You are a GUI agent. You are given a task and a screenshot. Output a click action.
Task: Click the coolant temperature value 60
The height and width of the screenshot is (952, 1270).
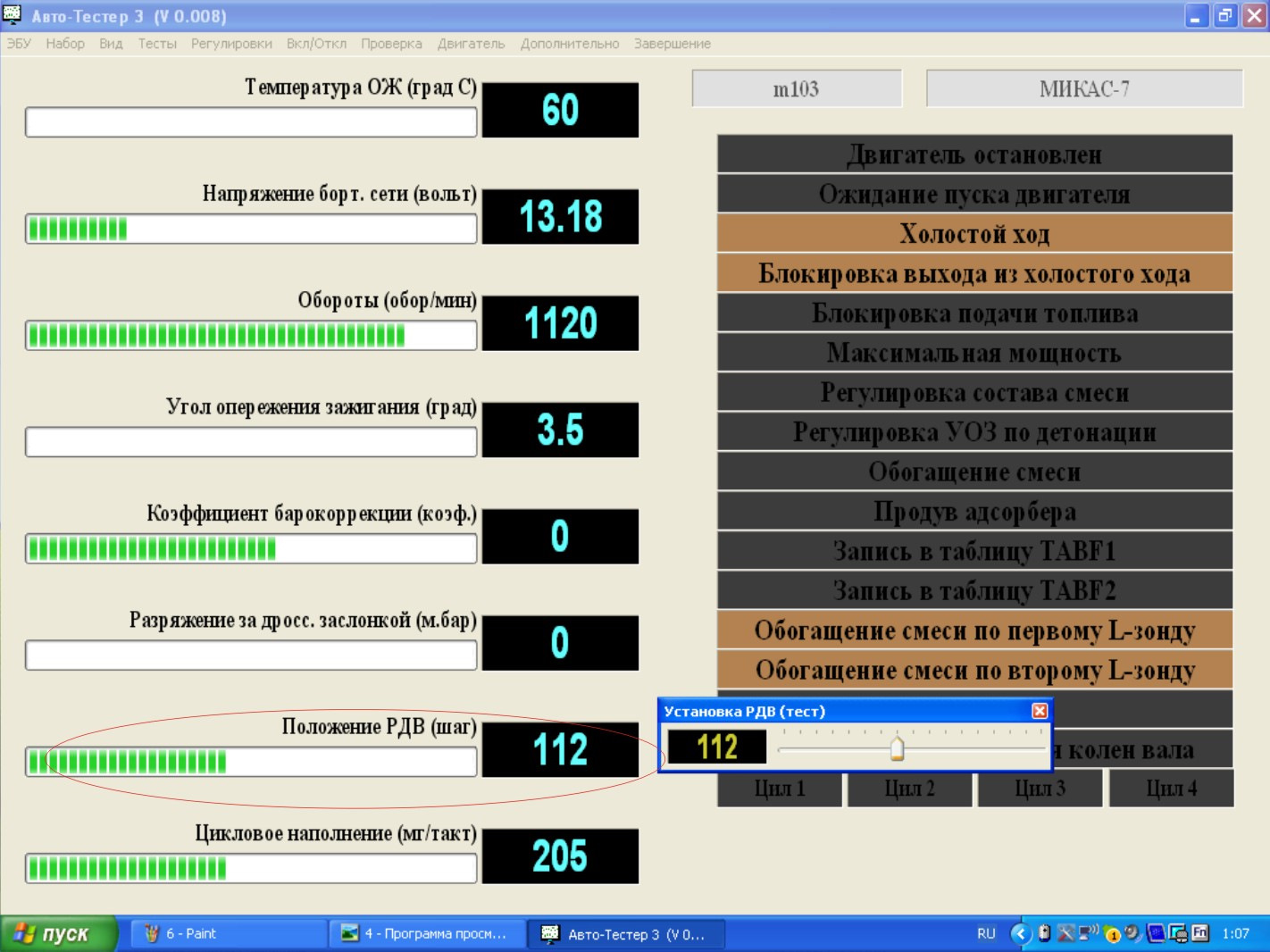[560, 110]
